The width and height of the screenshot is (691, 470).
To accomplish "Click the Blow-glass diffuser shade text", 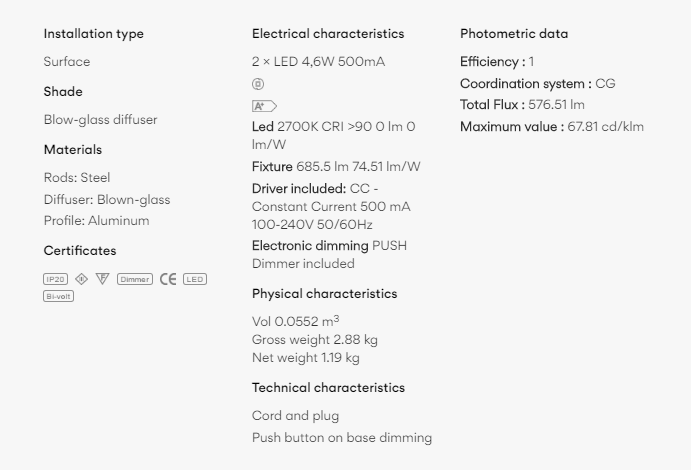I will pos(100,120).
